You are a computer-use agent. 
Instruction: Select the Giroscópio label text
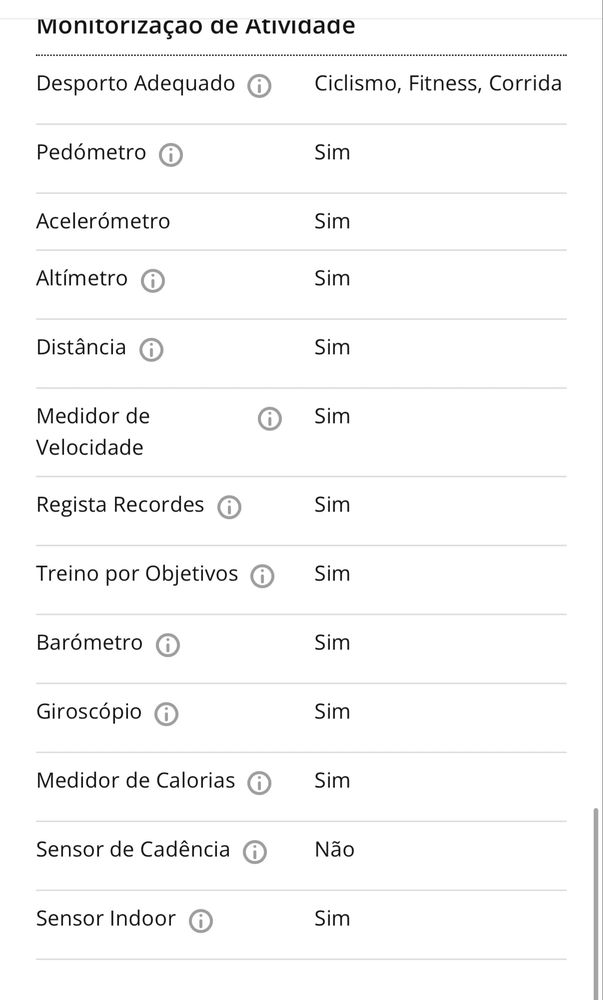point(89,712)
